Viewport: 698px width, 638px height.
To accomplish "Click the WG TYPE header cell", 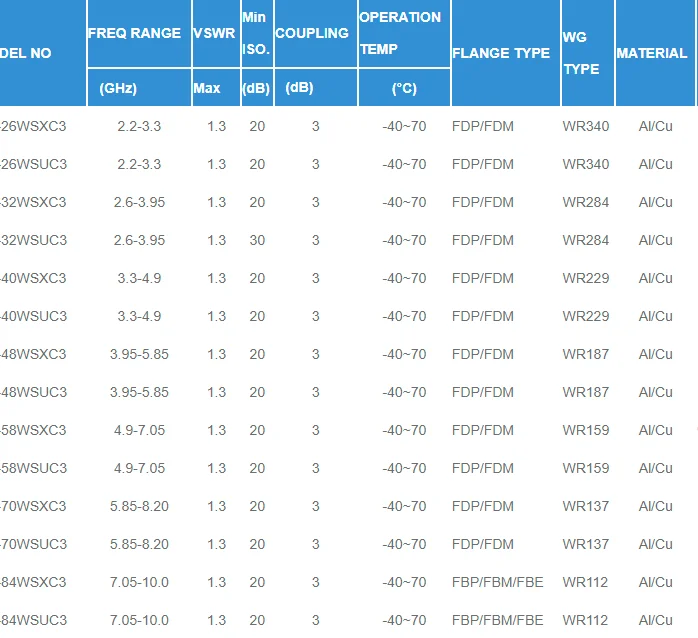I will pos(581,53).
